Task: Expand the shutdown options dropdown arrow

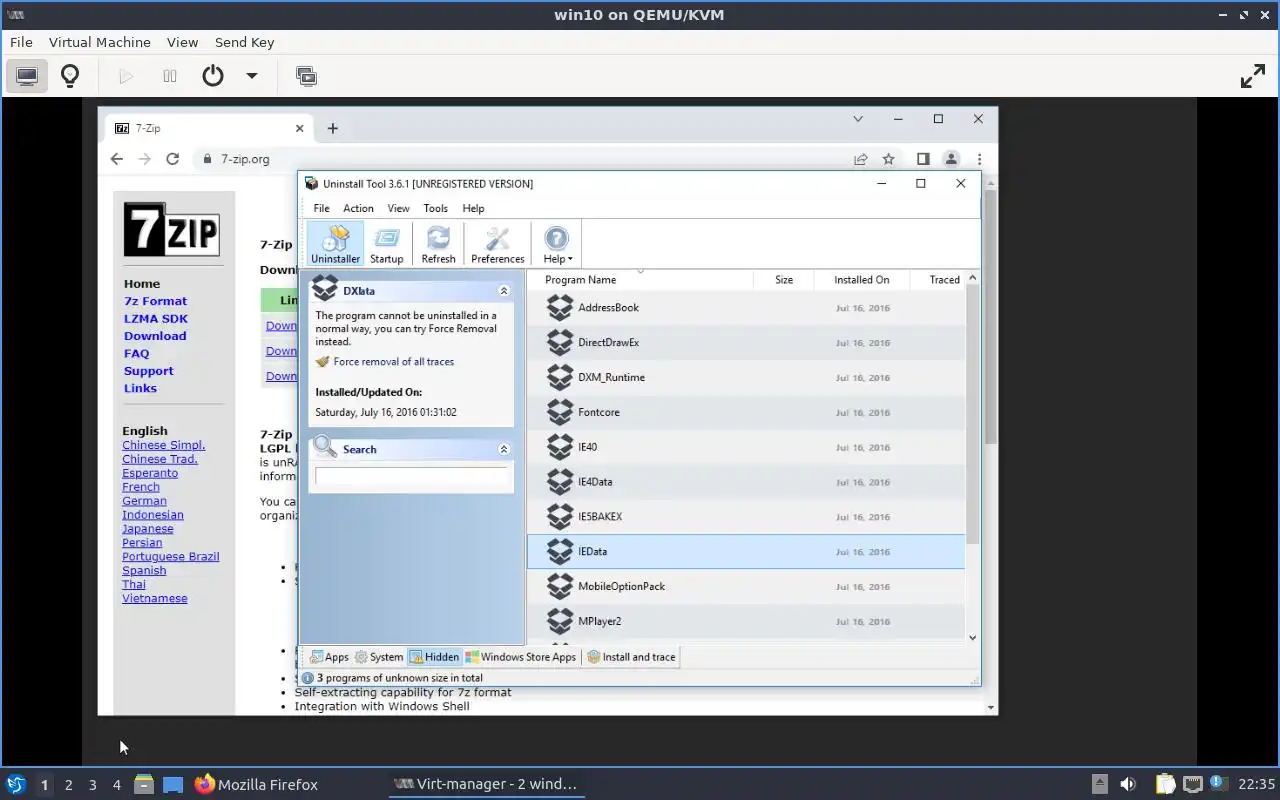Action: coord(252,76)
